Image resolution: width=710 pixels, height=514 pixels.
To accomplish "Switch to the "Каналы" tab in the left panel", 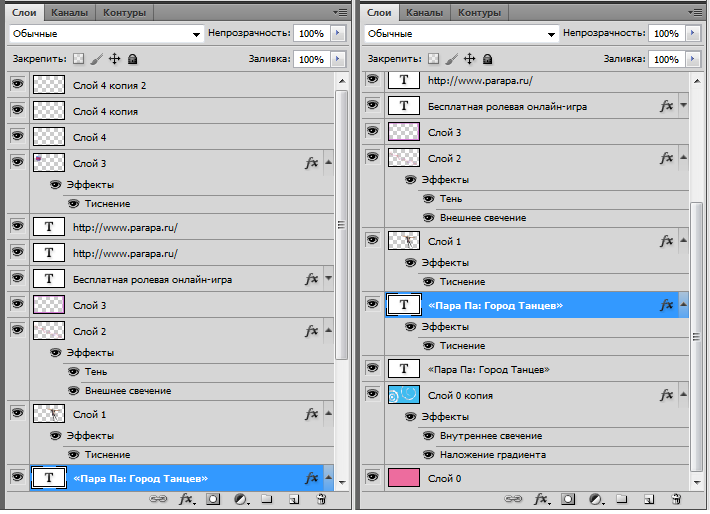I will [x=68, y=13].
